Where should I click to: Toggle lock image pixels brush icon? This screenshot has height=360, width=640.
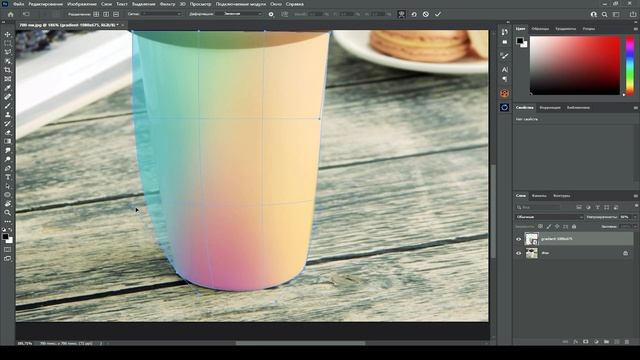[x=549, y=226]
